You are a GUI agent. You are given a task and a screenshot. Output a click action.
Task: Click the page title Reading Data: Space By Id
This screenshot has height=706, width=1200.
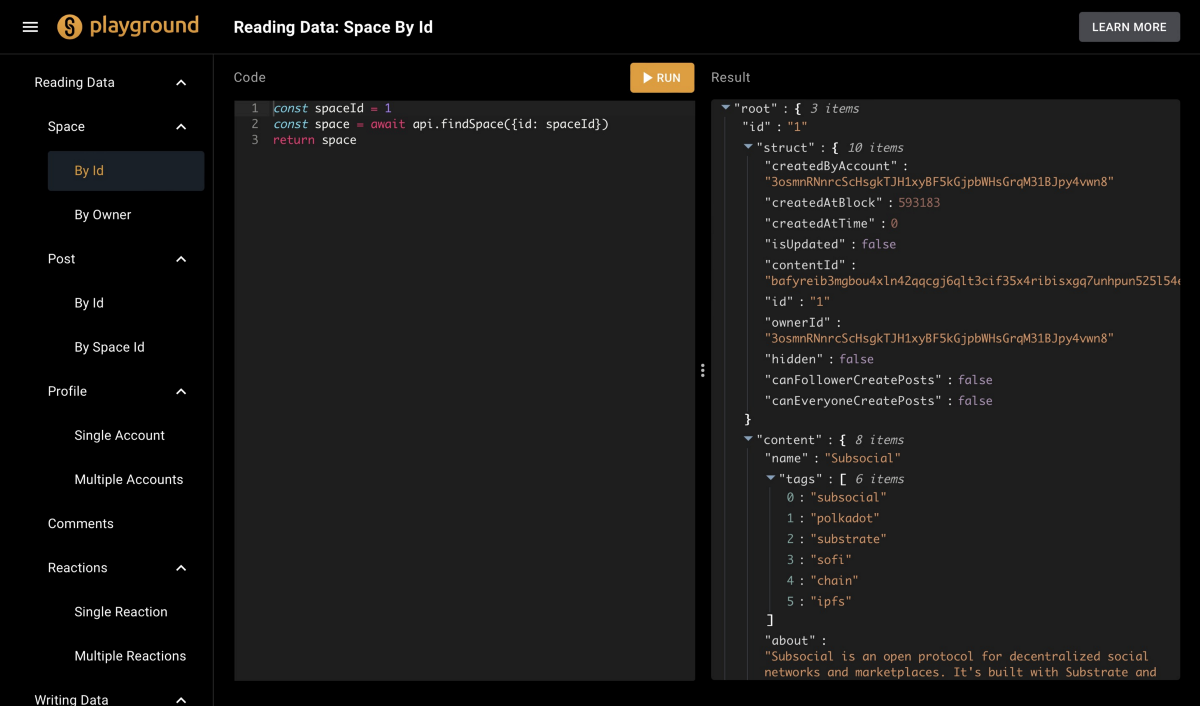pyautogui.click(x=333, y=27)
